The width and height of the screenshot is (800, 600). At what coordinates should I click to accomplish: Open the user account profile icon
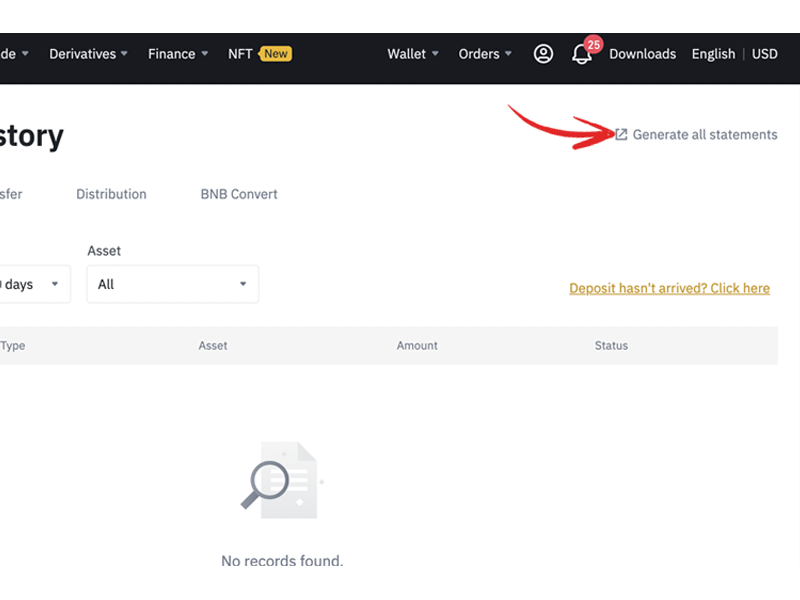[543, 54]
